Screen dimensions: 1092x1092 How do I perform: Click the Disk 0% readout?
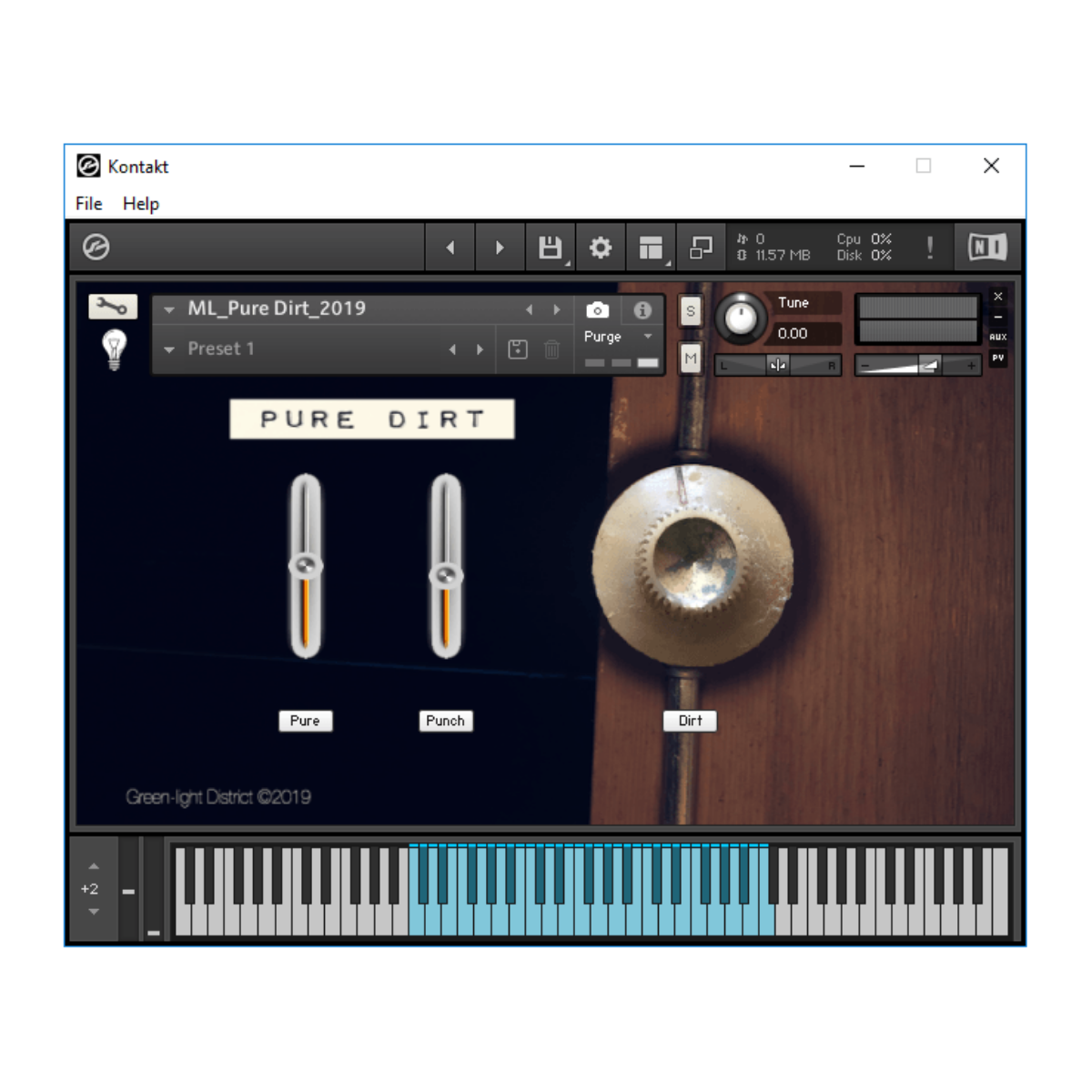tap(864, 256)
